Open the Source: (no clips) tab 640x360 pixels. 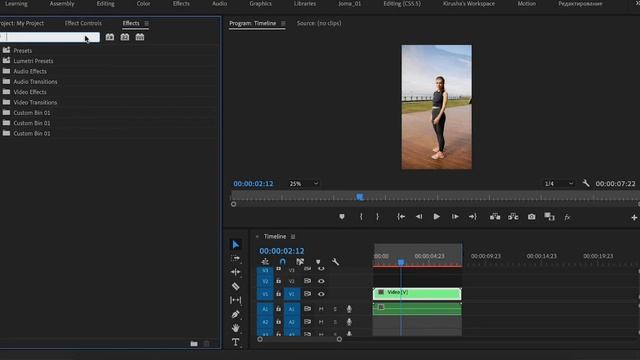click(319, 23)
